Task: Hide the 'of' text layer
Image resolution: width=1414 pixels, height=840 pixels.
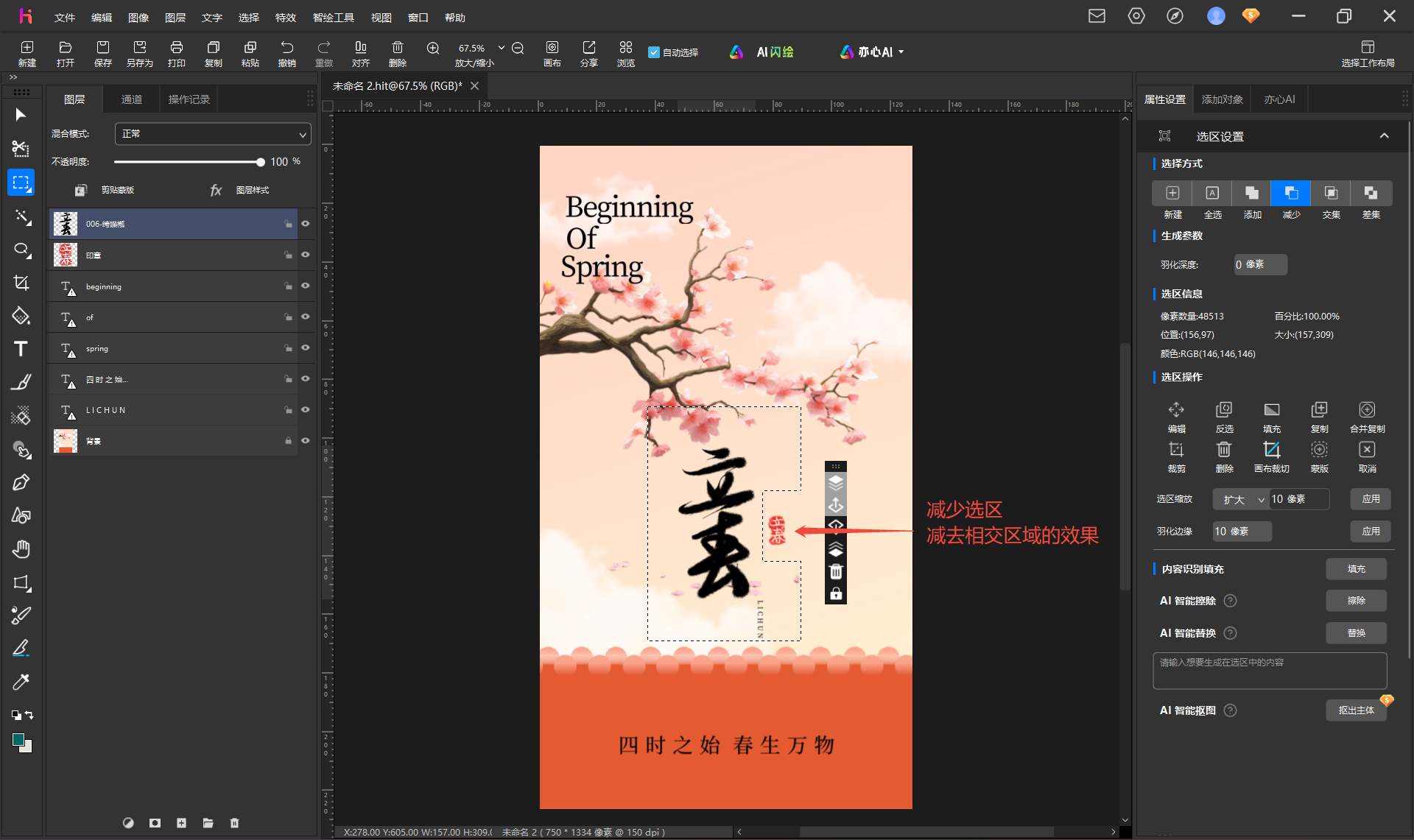Action: coord(305,317)
